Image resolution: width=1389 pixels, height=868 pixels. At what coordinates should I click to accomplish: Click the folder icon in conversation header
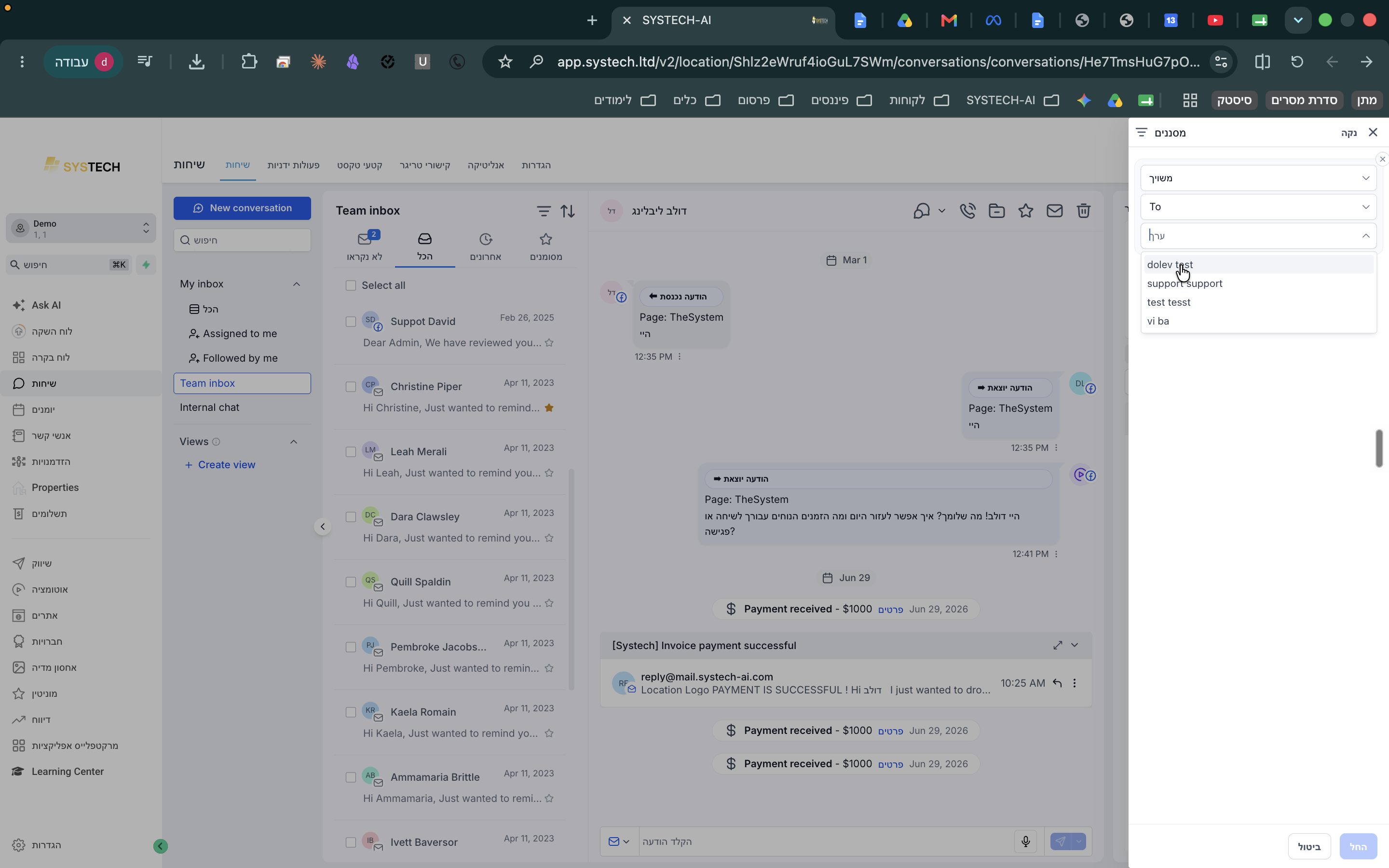996,211
